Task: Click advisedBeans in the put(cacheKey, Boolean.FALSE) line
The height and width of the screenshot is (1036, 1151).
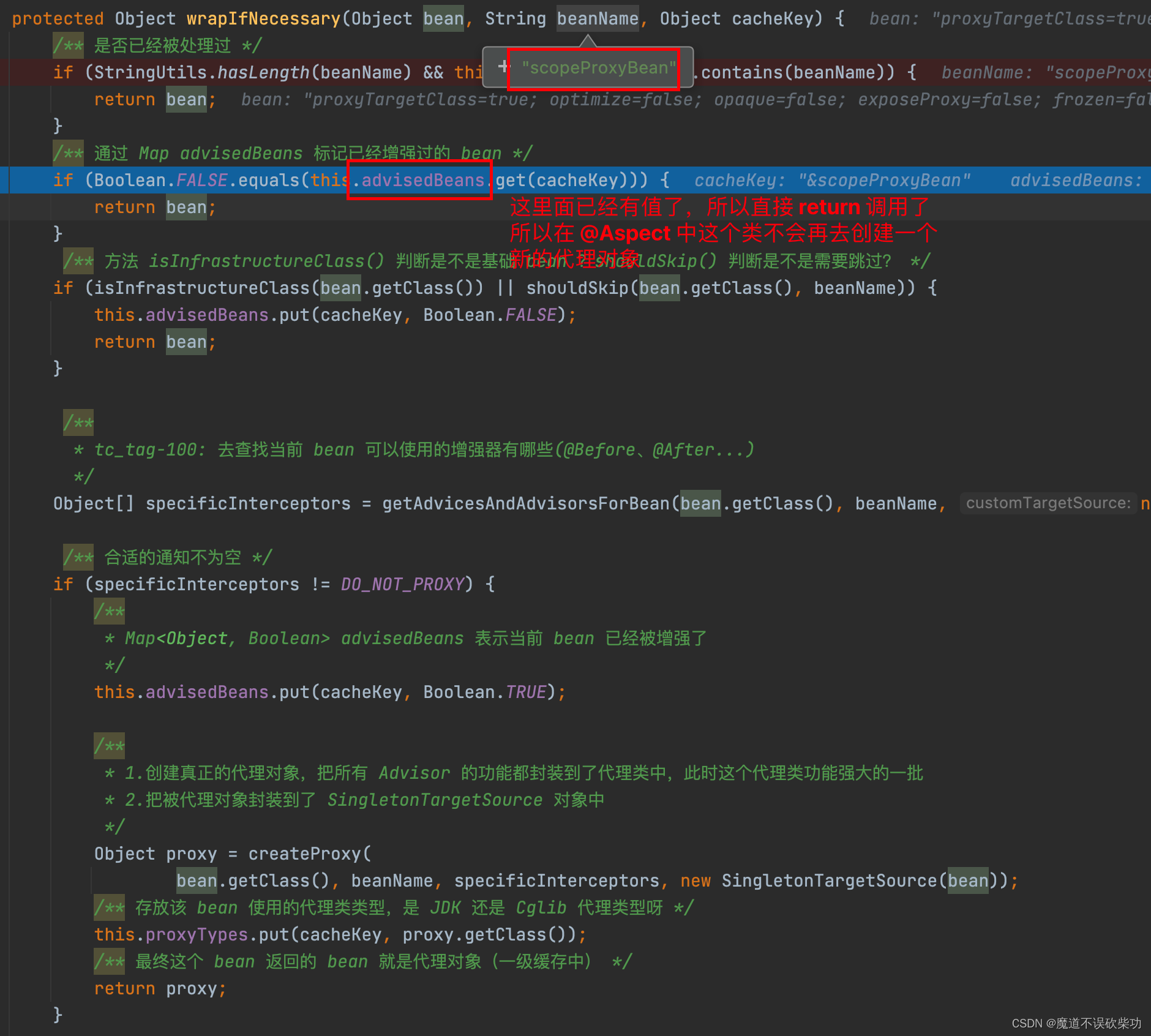Action: [x=207, y=315]
